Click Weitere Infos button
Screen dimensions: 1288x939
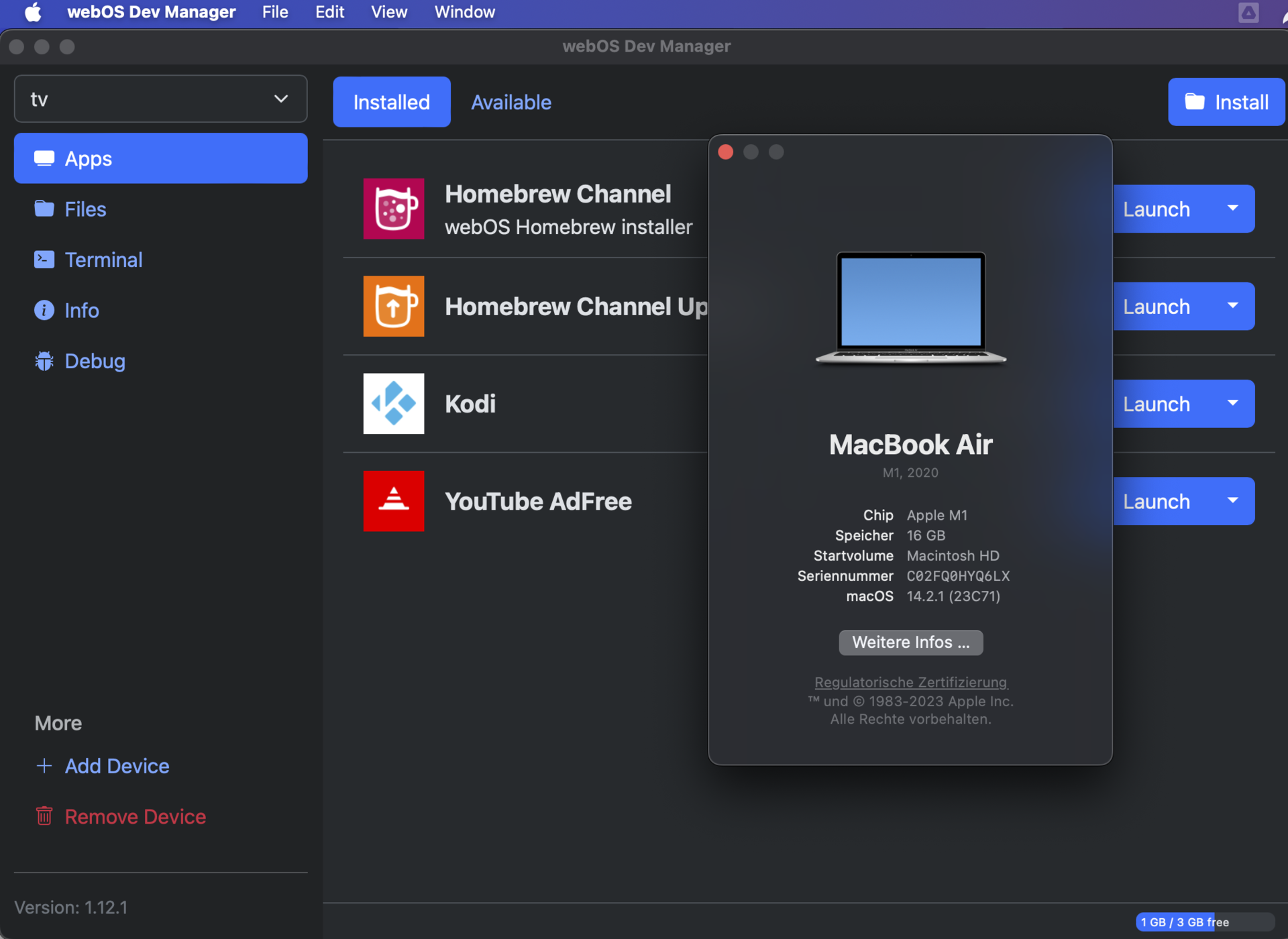point(910,642)
